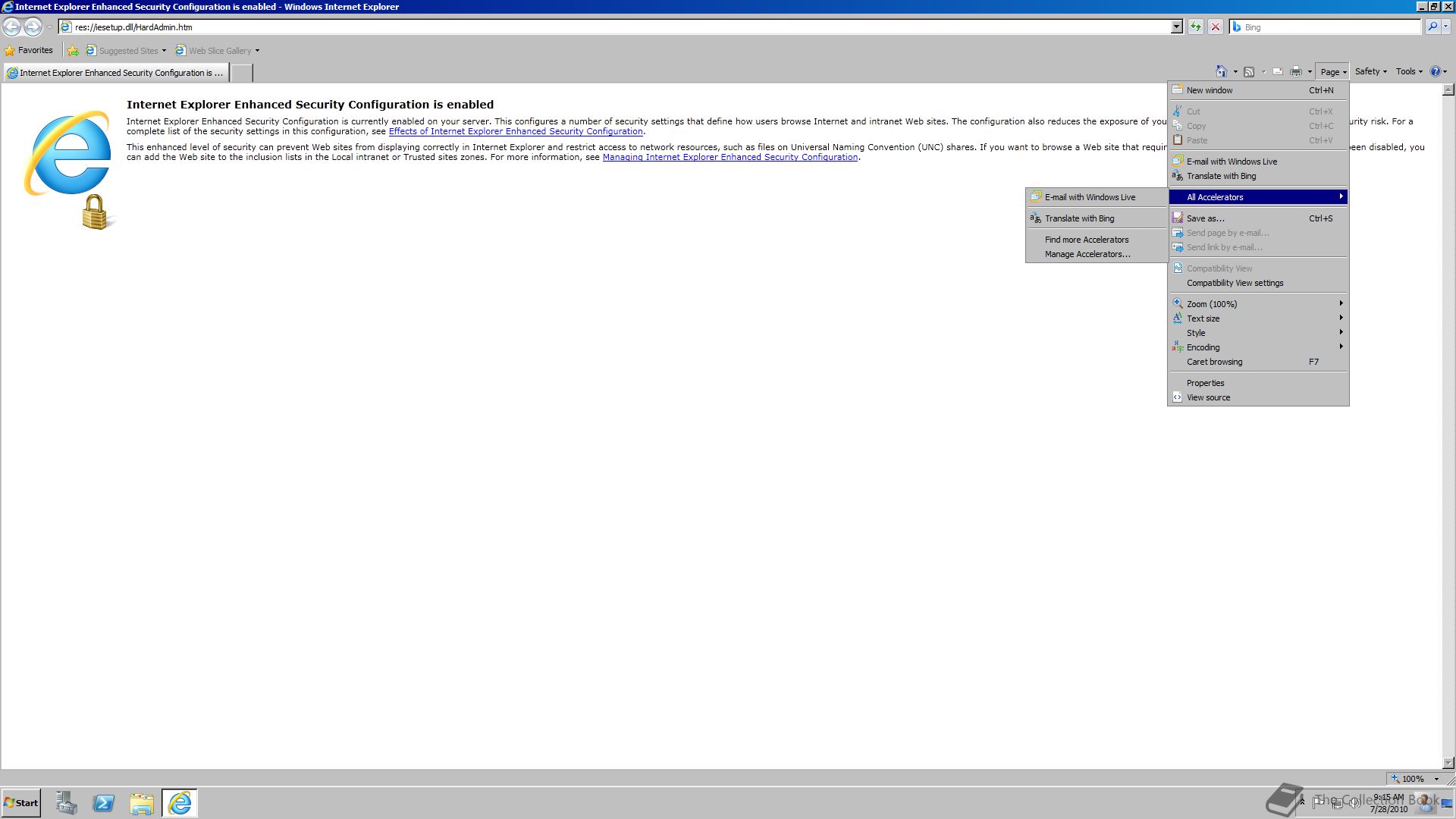
Task: Open the Recent Pages dropdown arrow
Action: pos(49,27)
